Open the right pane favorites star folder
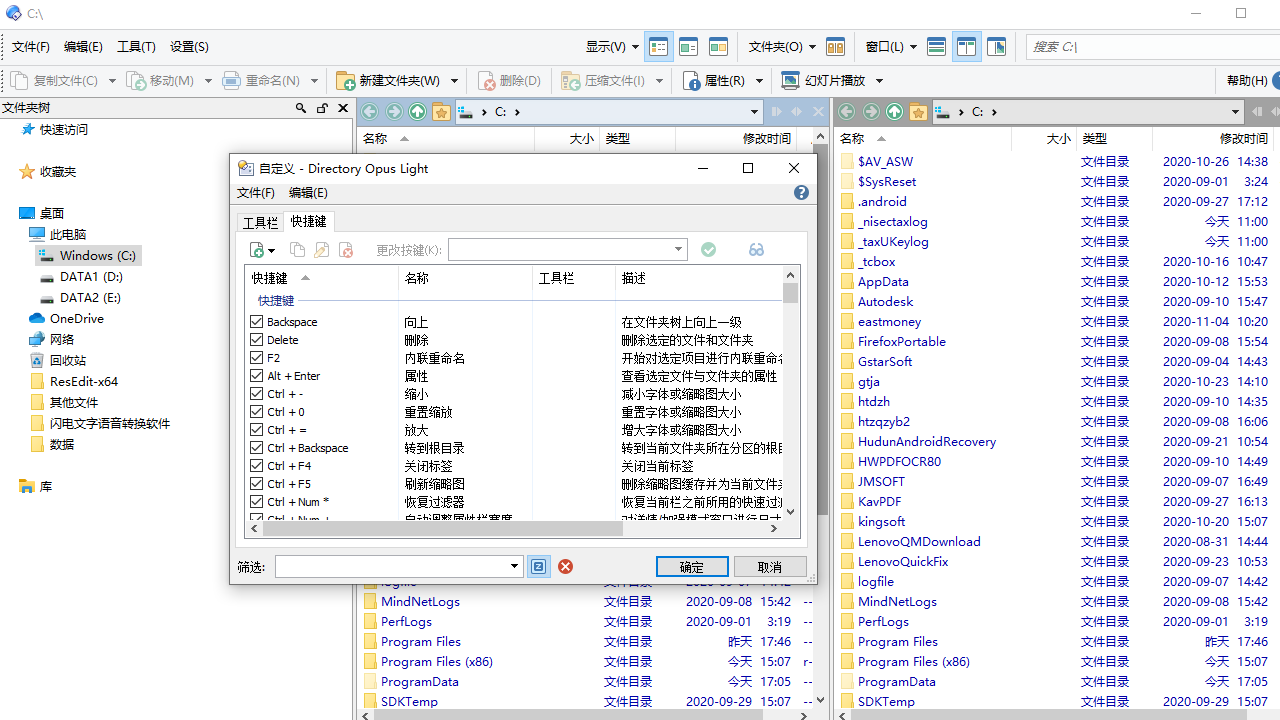The width and height of the screenshot is (1280, 720). (919, 112)
